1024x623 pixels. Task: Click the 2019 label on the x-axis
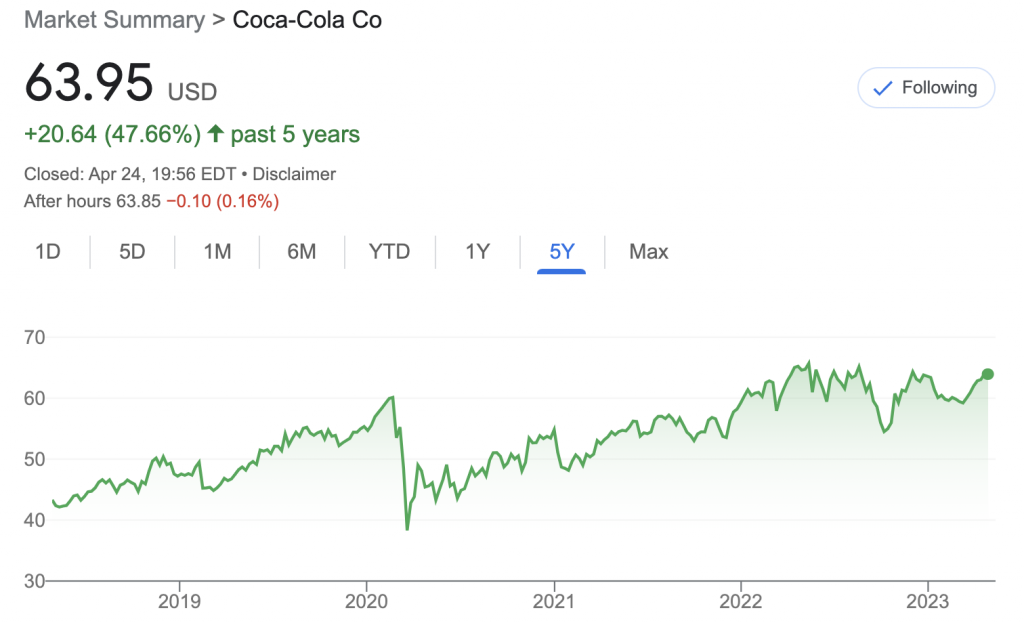click(179, 601)
